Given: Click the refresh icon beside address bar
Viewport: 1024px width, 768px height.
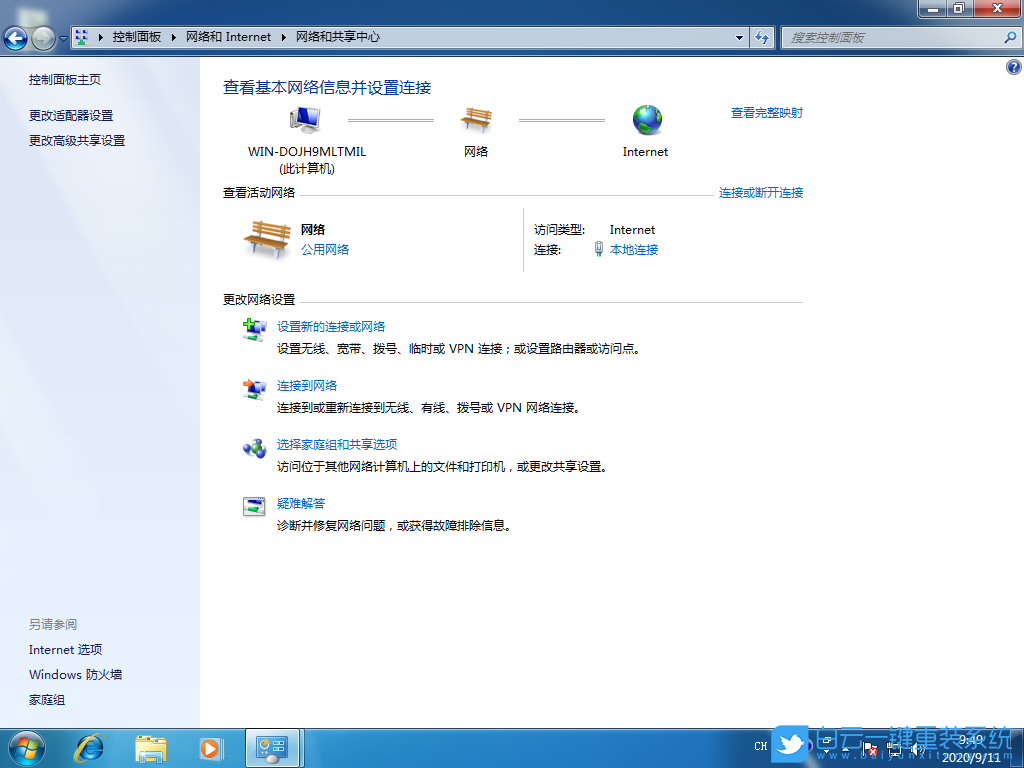Looking at the screenshot, I should pos(762,38).
